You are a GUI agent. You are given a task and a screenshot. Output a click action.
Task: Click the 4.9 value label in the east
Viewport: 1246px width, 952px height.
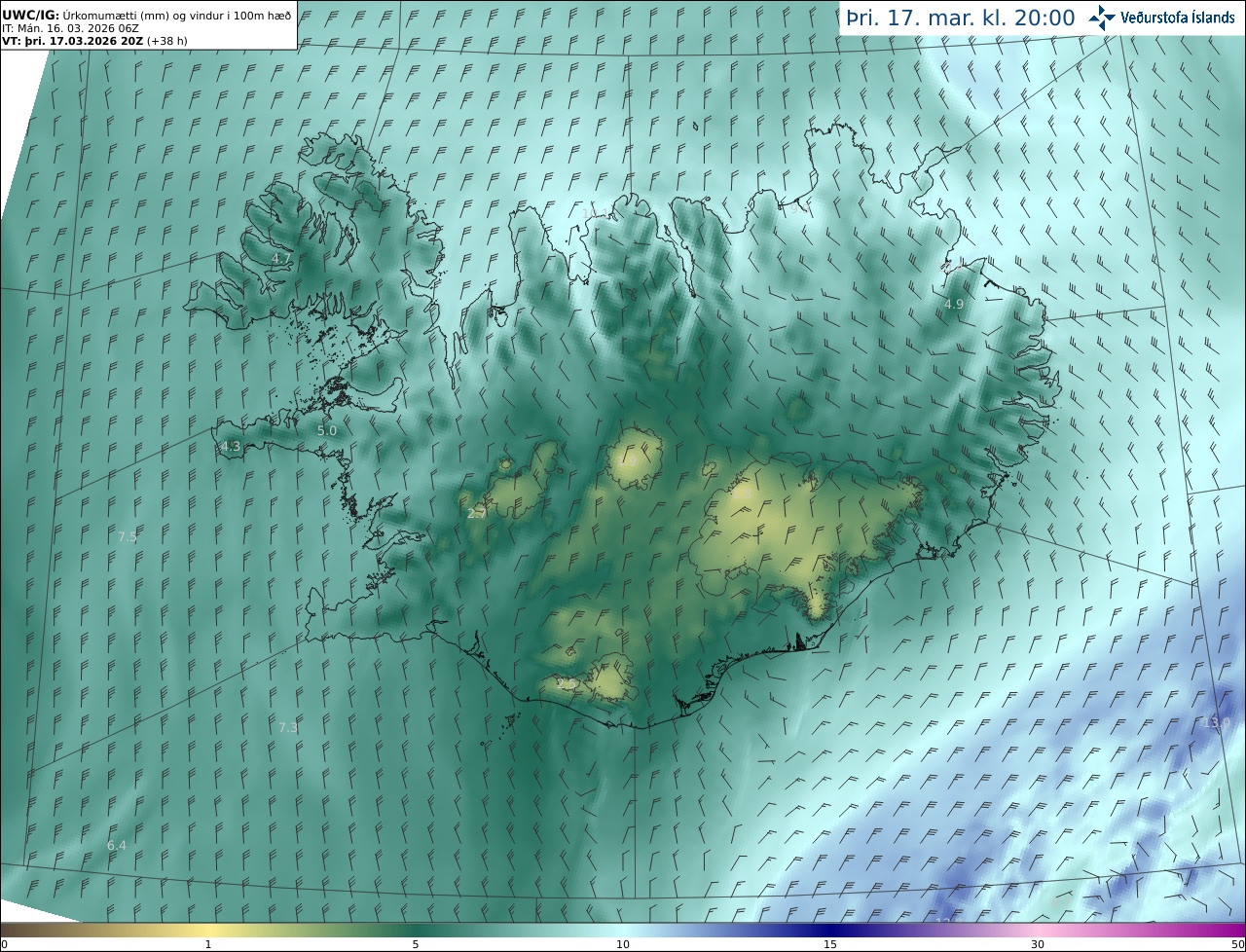click(x=954, y=304)
